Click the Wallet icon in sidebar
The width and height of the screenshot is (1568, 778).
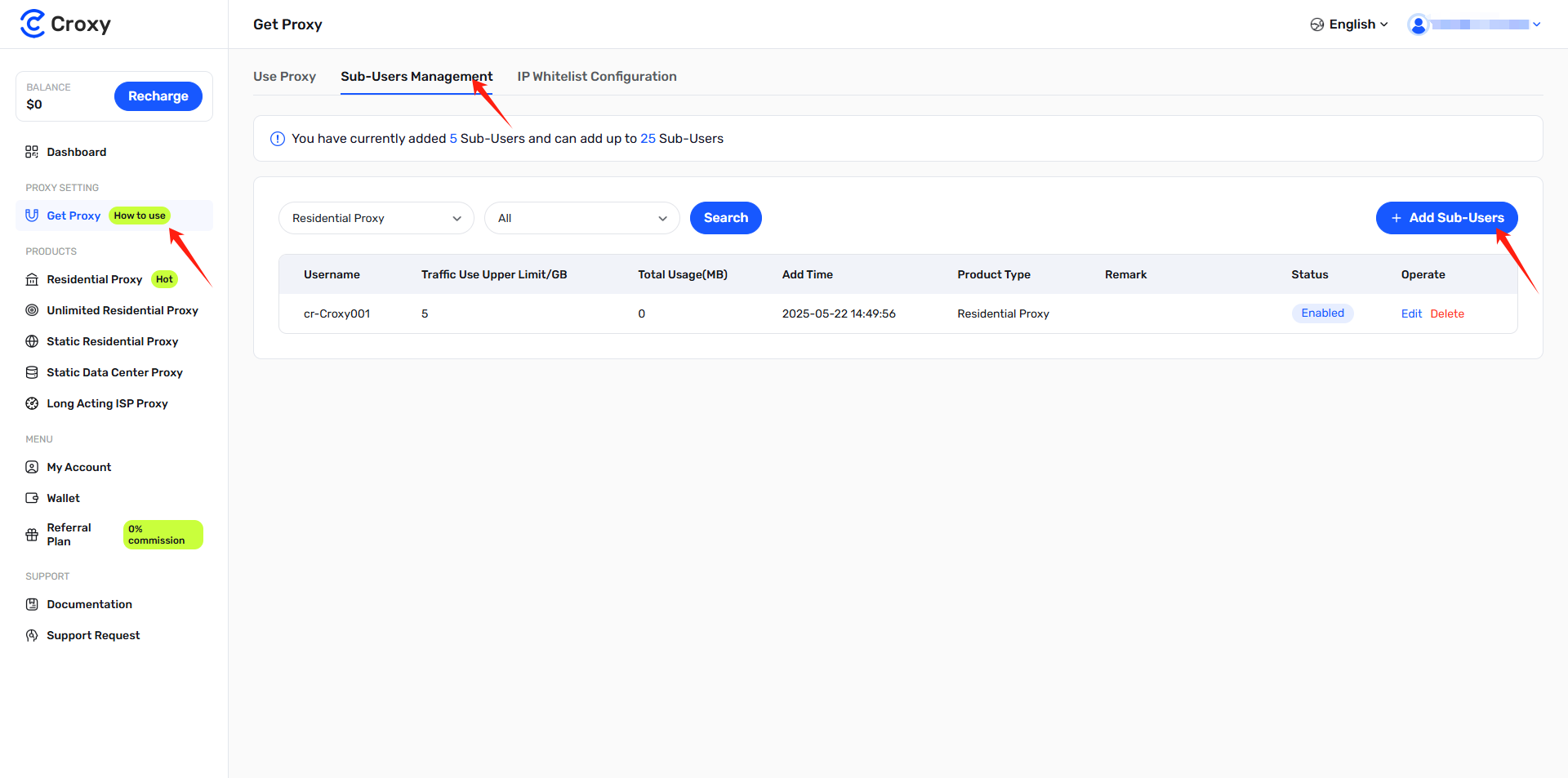tap(32, 498)
